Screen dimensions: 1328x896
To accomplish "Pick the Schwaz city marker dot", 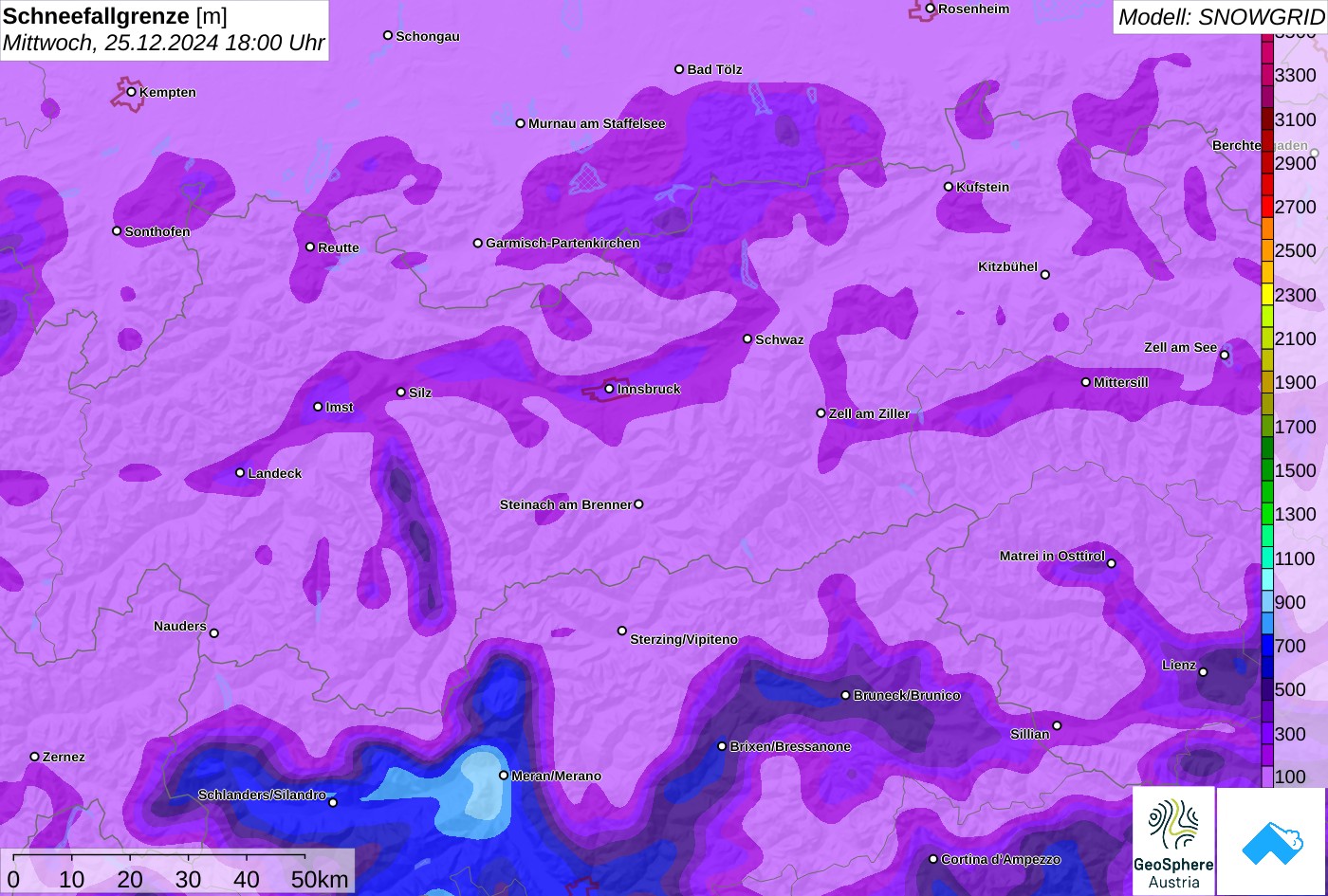I will [747, 338].
